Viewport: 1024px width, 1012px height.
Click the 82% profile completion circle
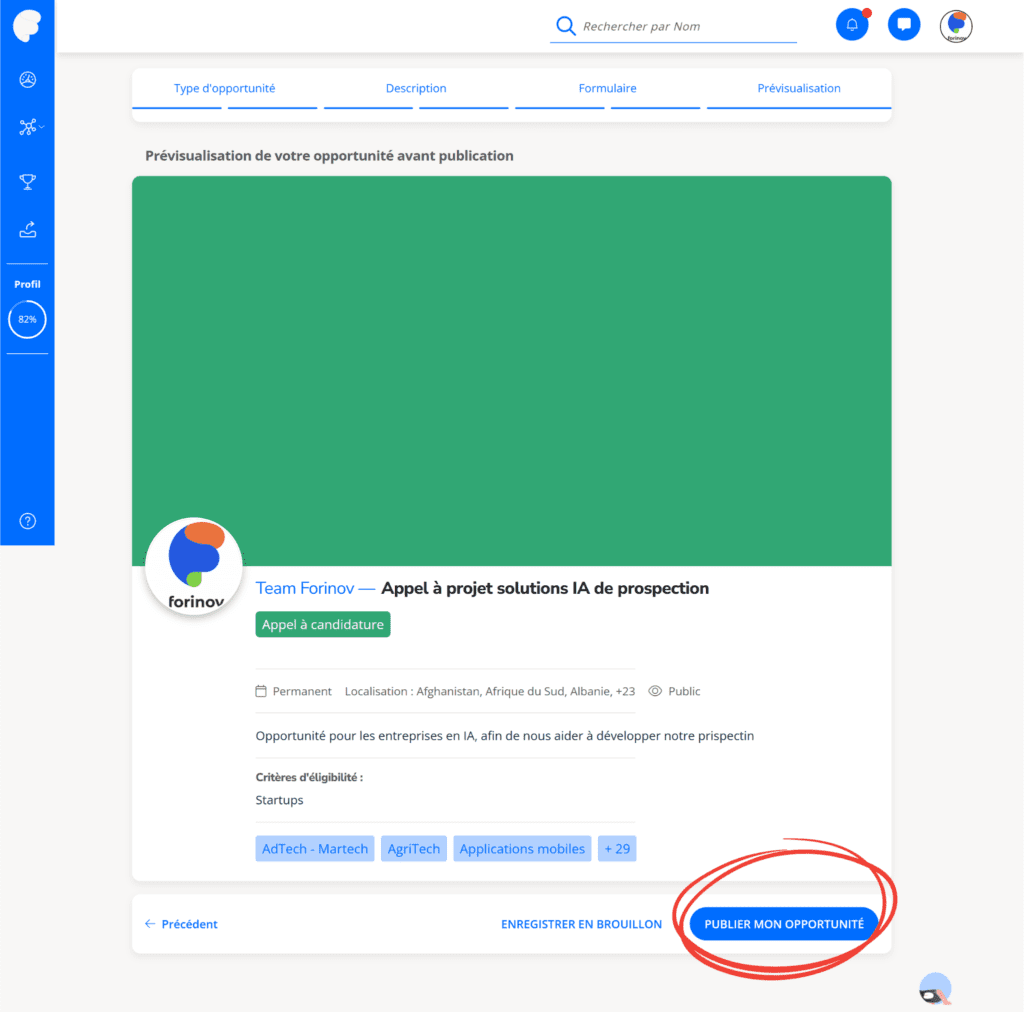click(x=27, y=319)
